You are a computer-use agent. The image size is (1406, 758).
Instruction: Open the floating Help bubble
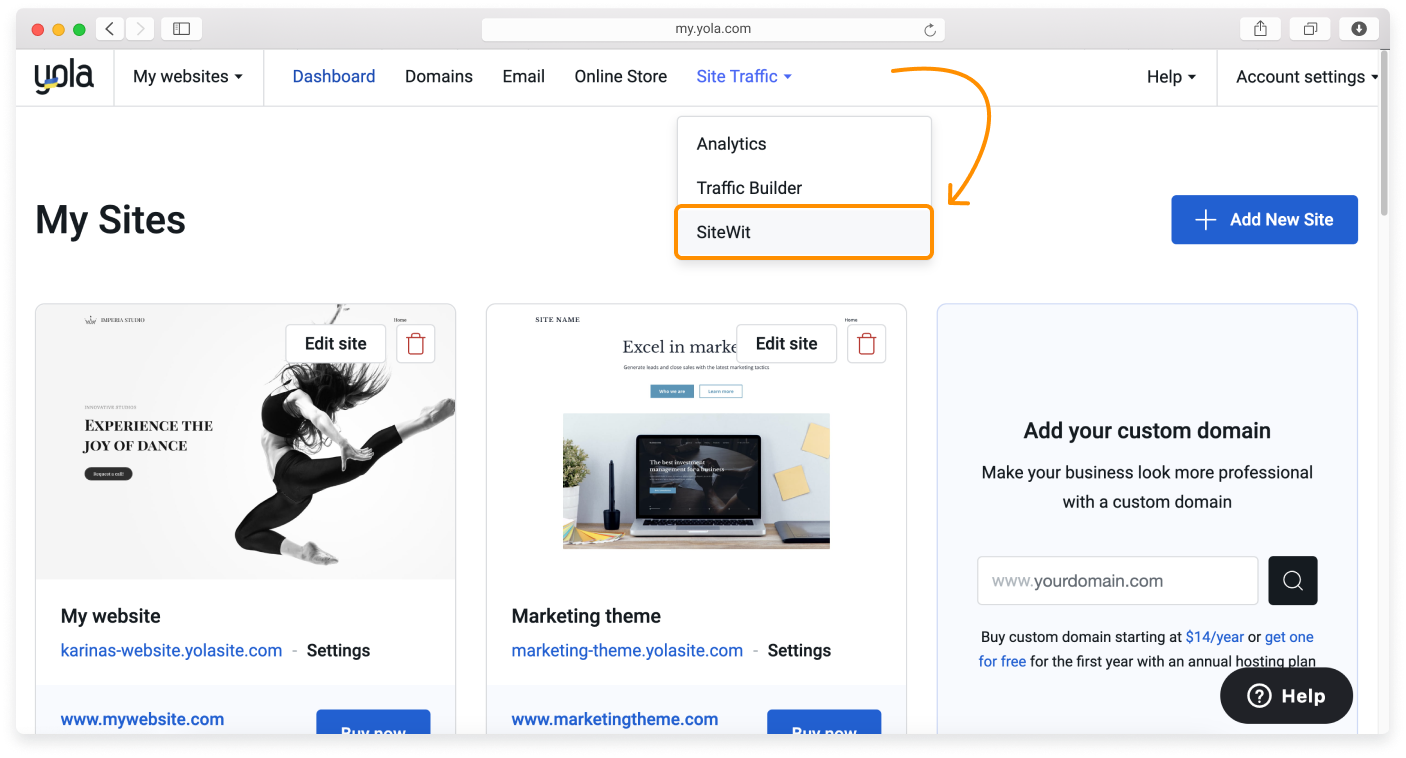tap(1286, 695)
